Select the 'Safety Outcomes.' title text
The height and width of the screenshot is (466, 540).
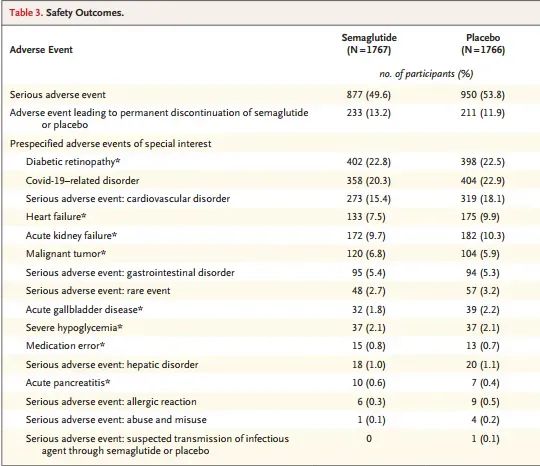pos(85,13)
